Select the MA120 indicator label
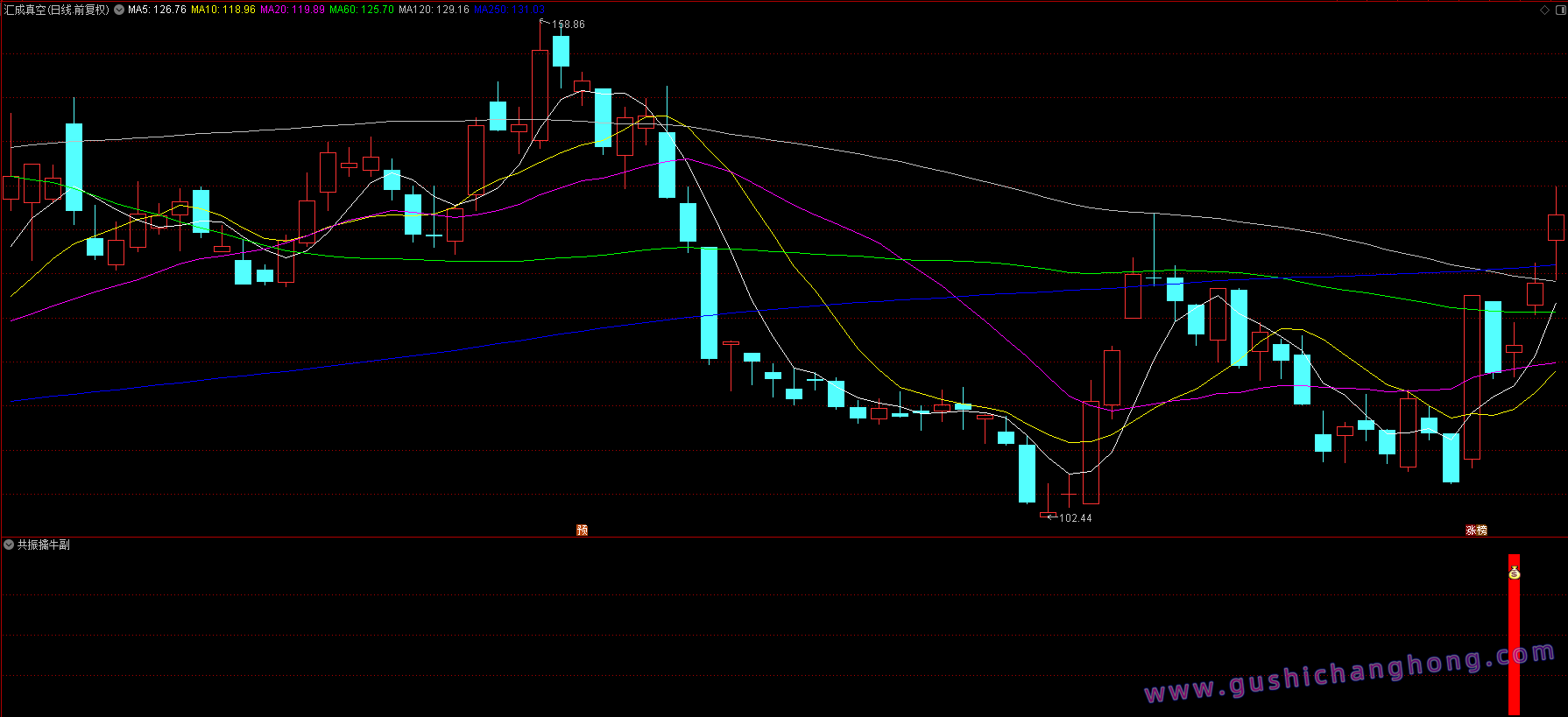 coord(434,10)
